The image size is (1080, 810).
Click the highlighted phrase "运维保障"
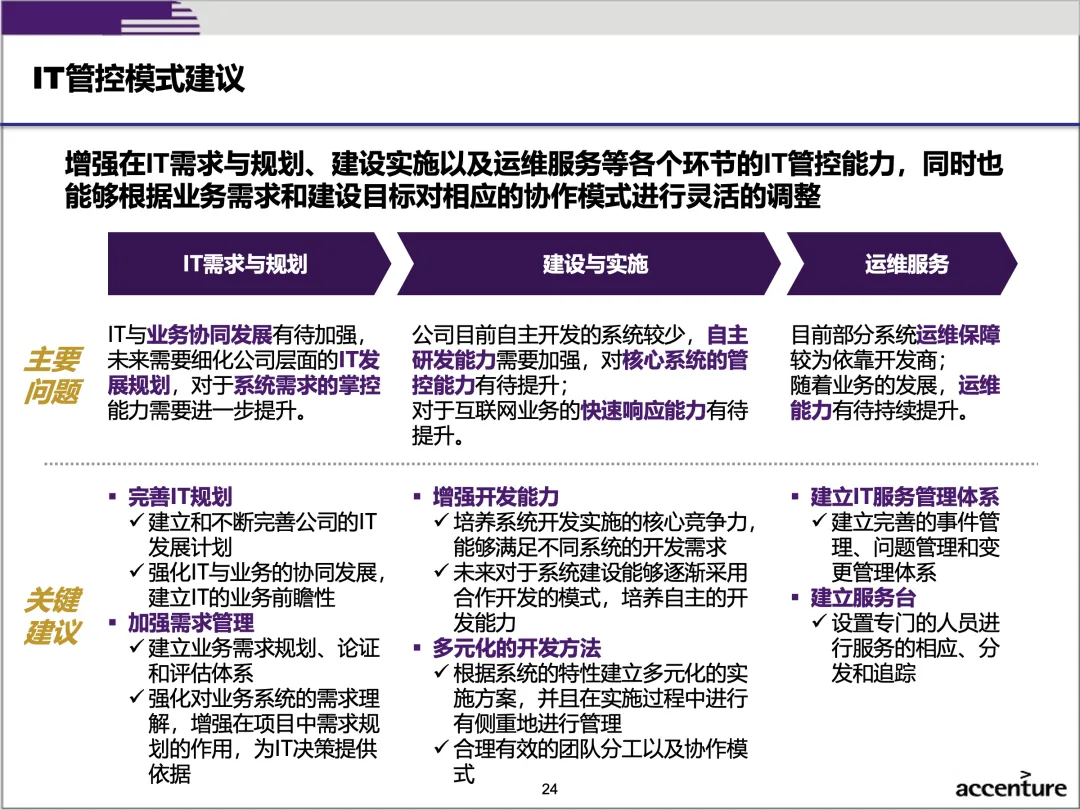tap(957, 335)
